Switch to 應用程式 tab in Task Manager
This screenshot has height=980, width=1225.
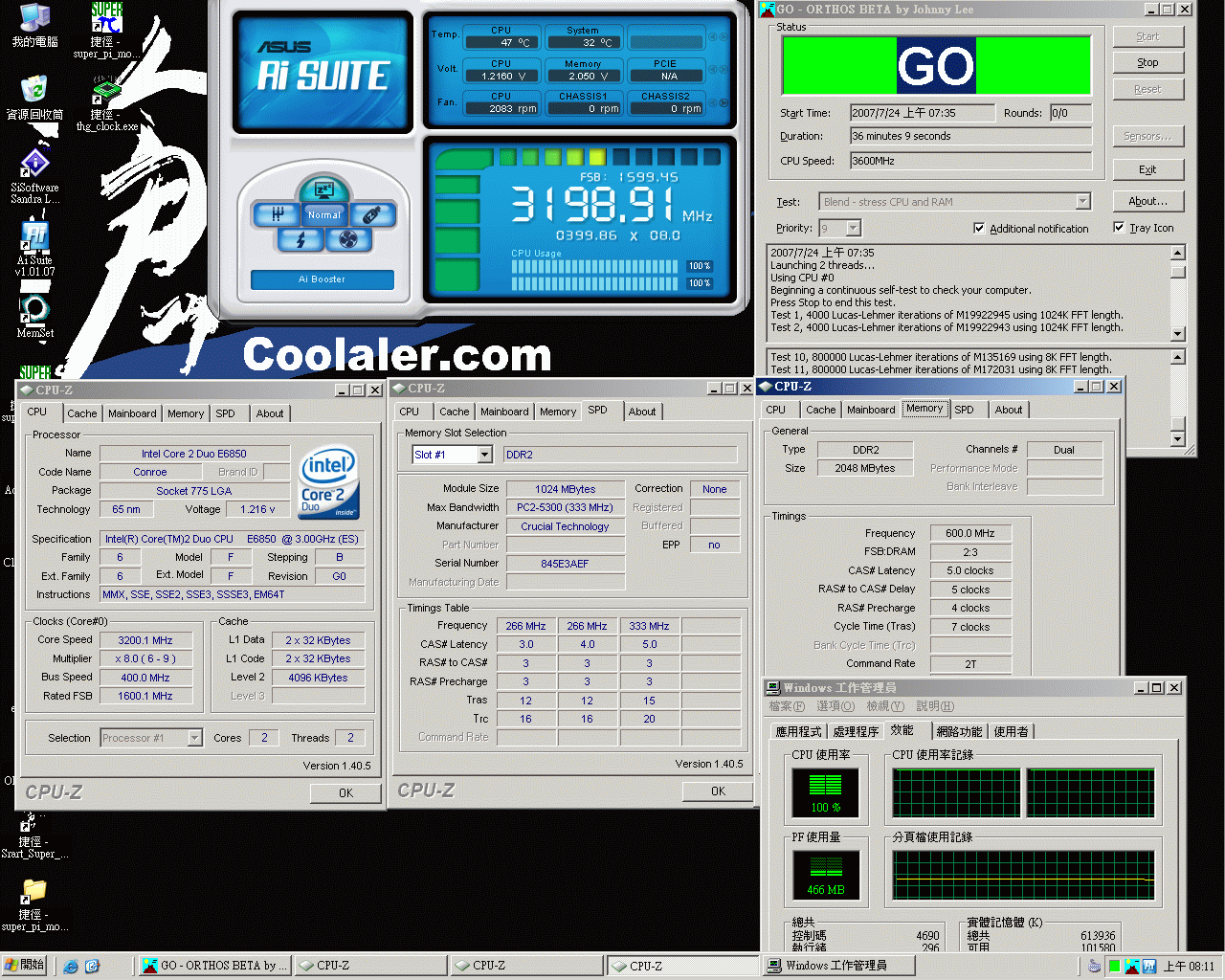[x=799, y=731]
